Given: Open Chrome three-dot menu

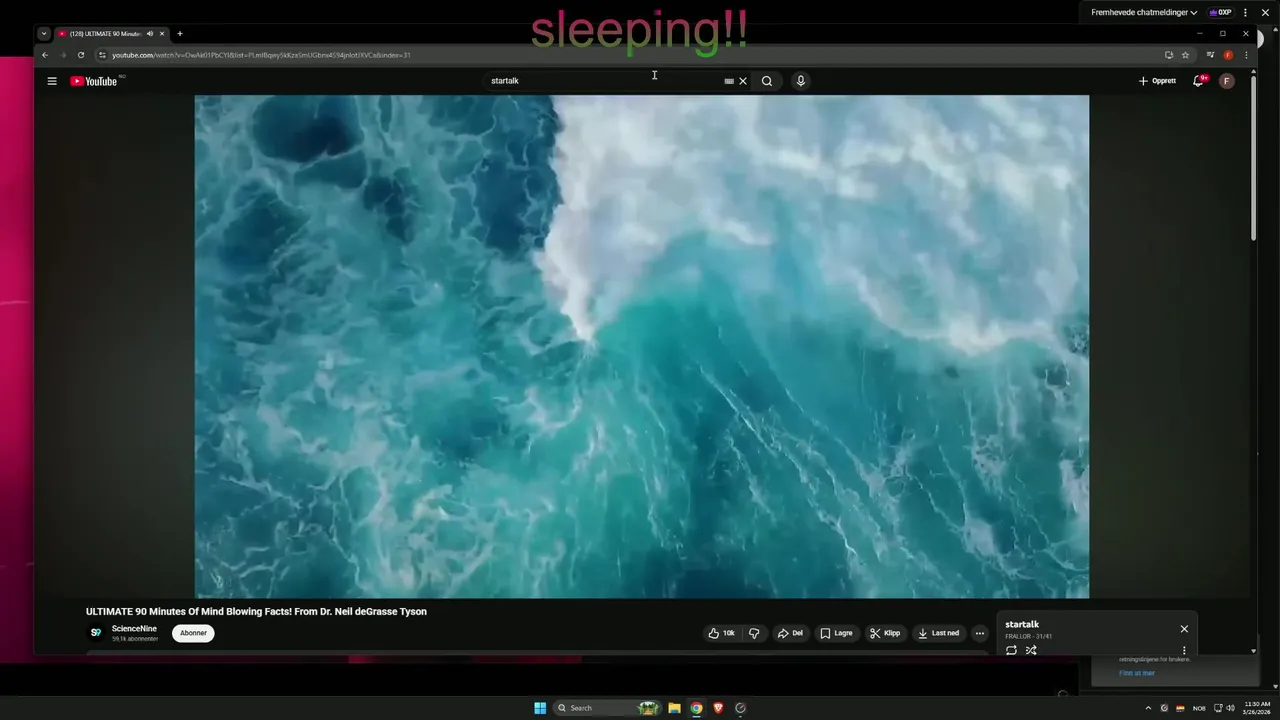Looking at the screenshot, I should (x=1246, y=55).
